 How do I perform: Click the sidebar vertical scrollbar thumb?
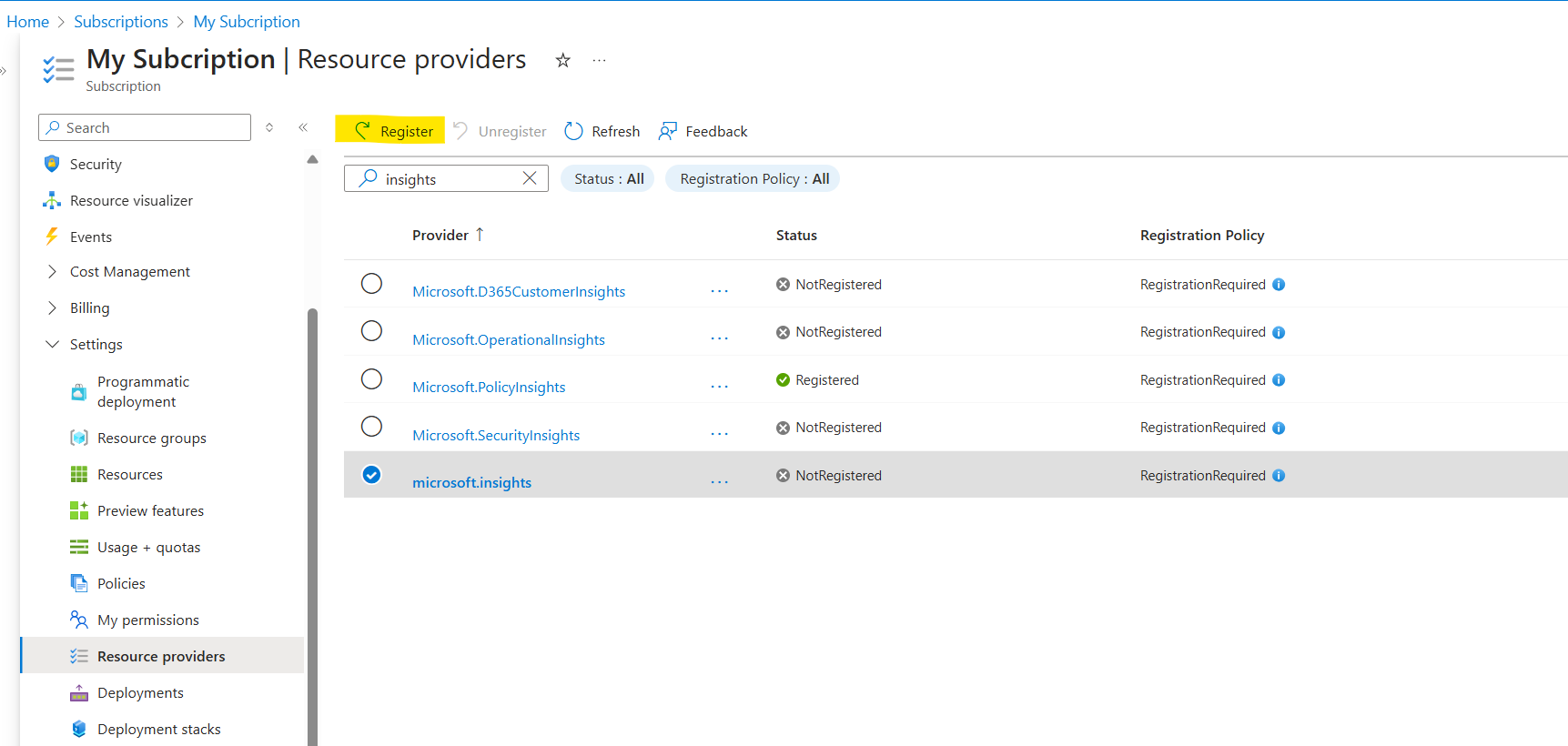pos(312,528)
